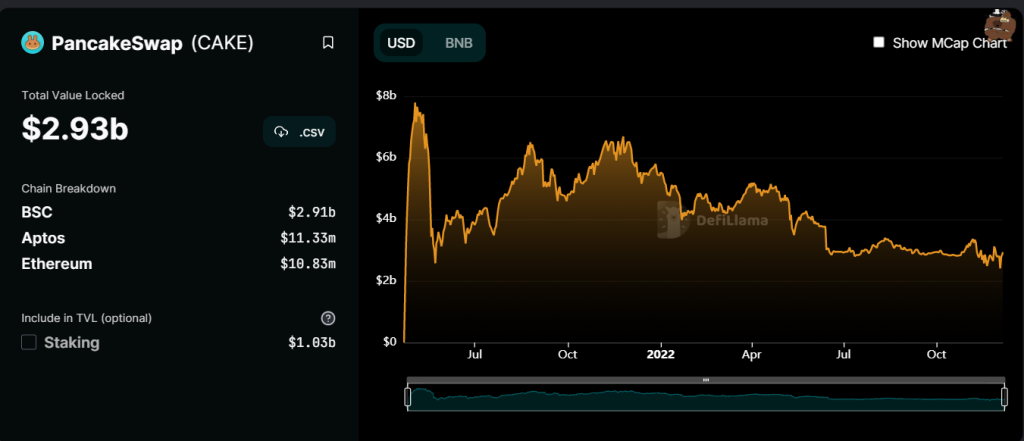Select the Aptos chain breakdown row
1024x441 pixels.
[178, 238]
